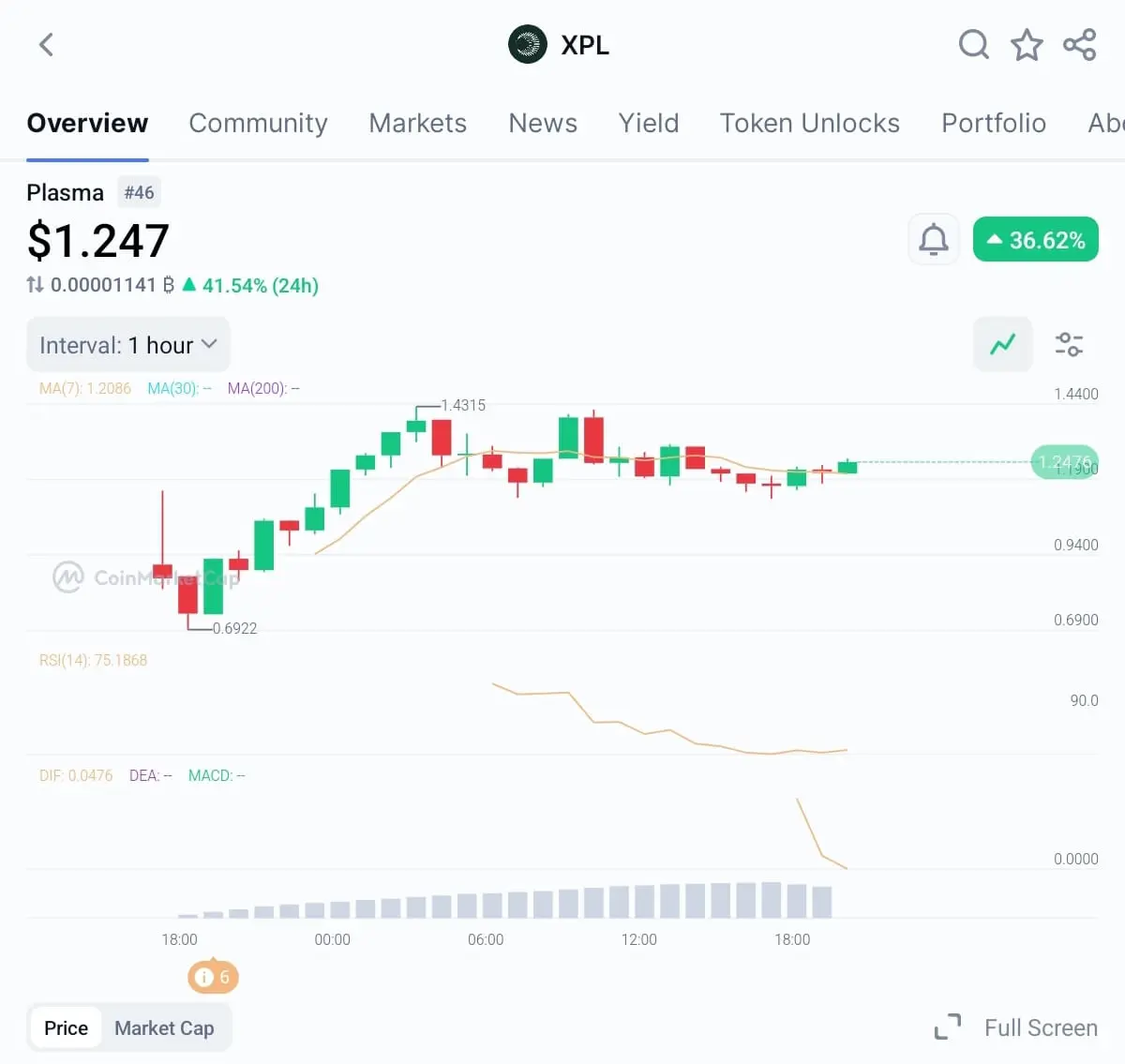The image size is (1125, 1064).
Task: Tap the price swap arrows icon
Action: [36, 285]
